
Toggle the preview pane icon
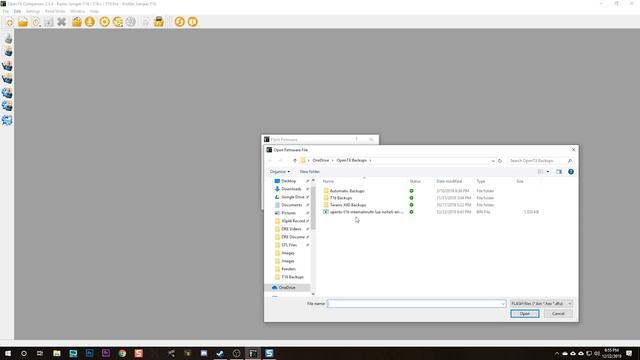point(559,172)
